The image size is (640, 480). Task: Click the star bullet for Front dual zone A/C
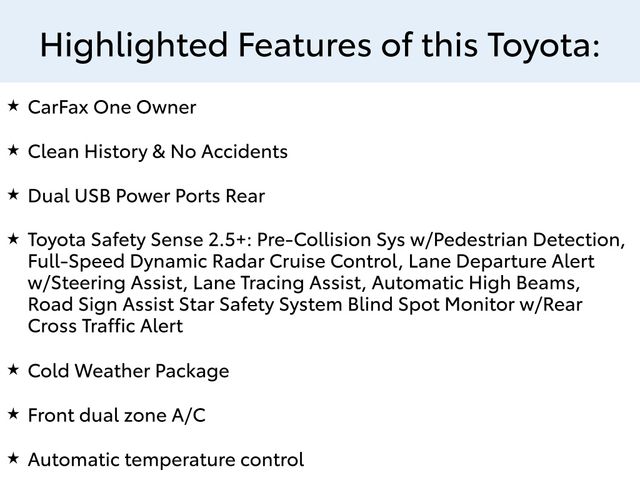(x=12, y=413)
